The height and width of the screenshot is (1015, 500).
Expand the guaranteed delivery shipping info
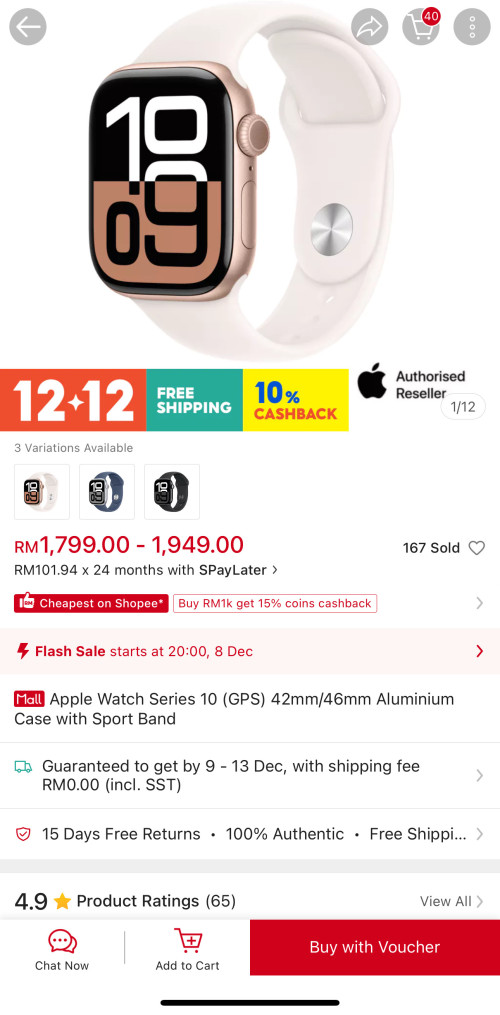coord(250,775)
